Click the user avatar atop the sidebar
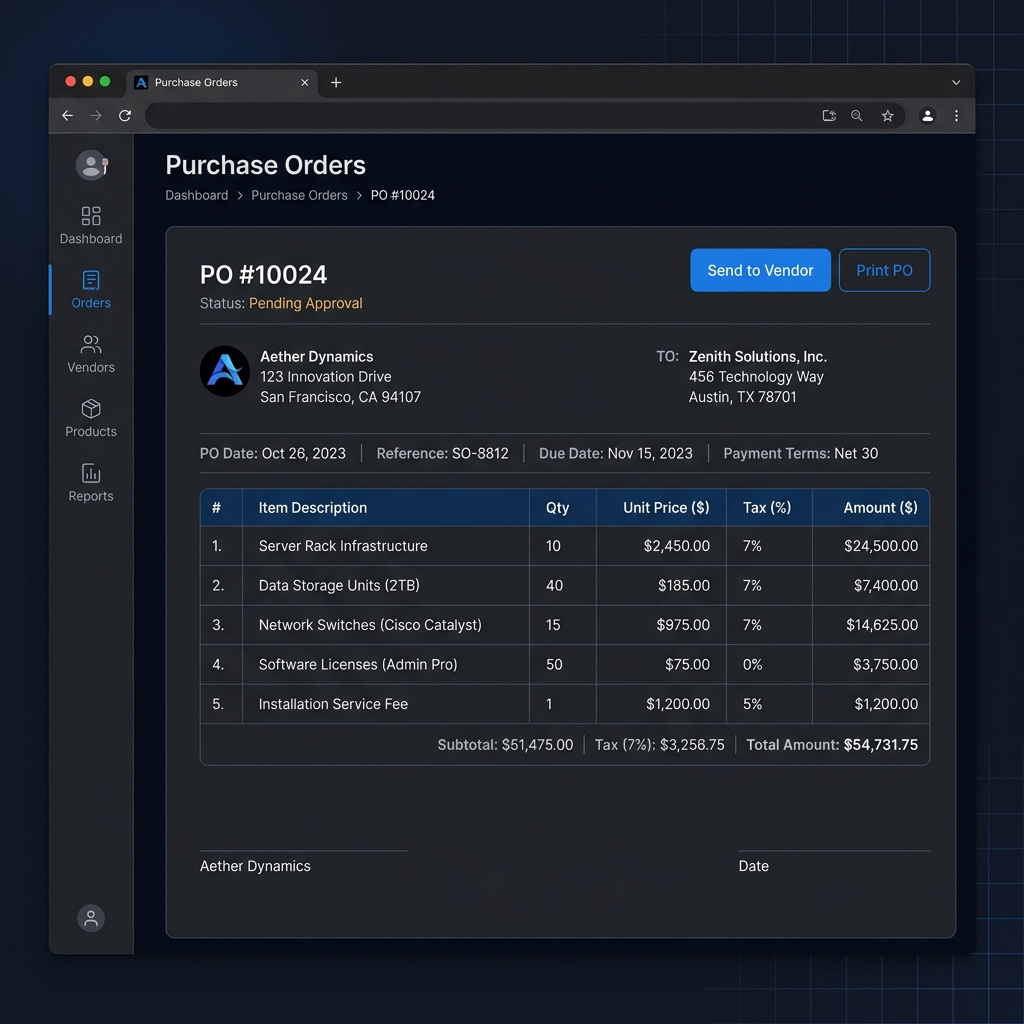 click(x=91, y=165)
